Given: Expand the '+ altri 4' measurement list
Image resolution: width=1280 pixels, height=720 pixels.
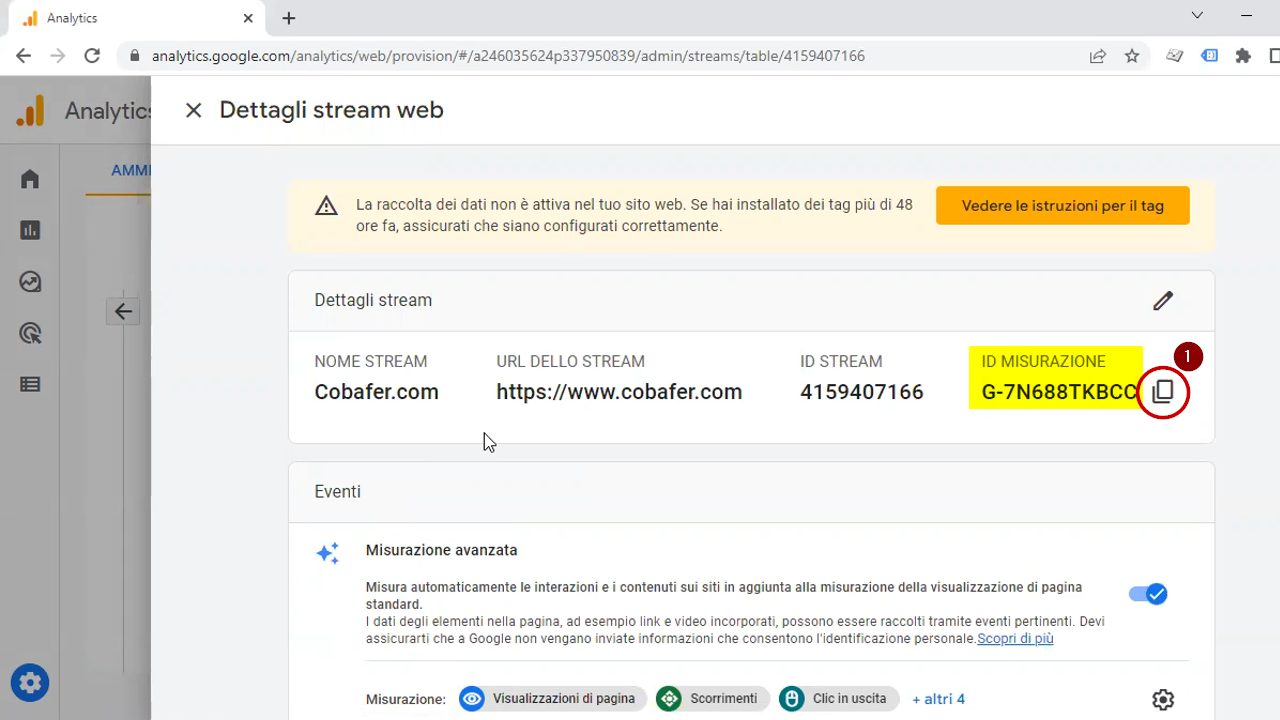Looking at the screenshot, I should point(938,698).
